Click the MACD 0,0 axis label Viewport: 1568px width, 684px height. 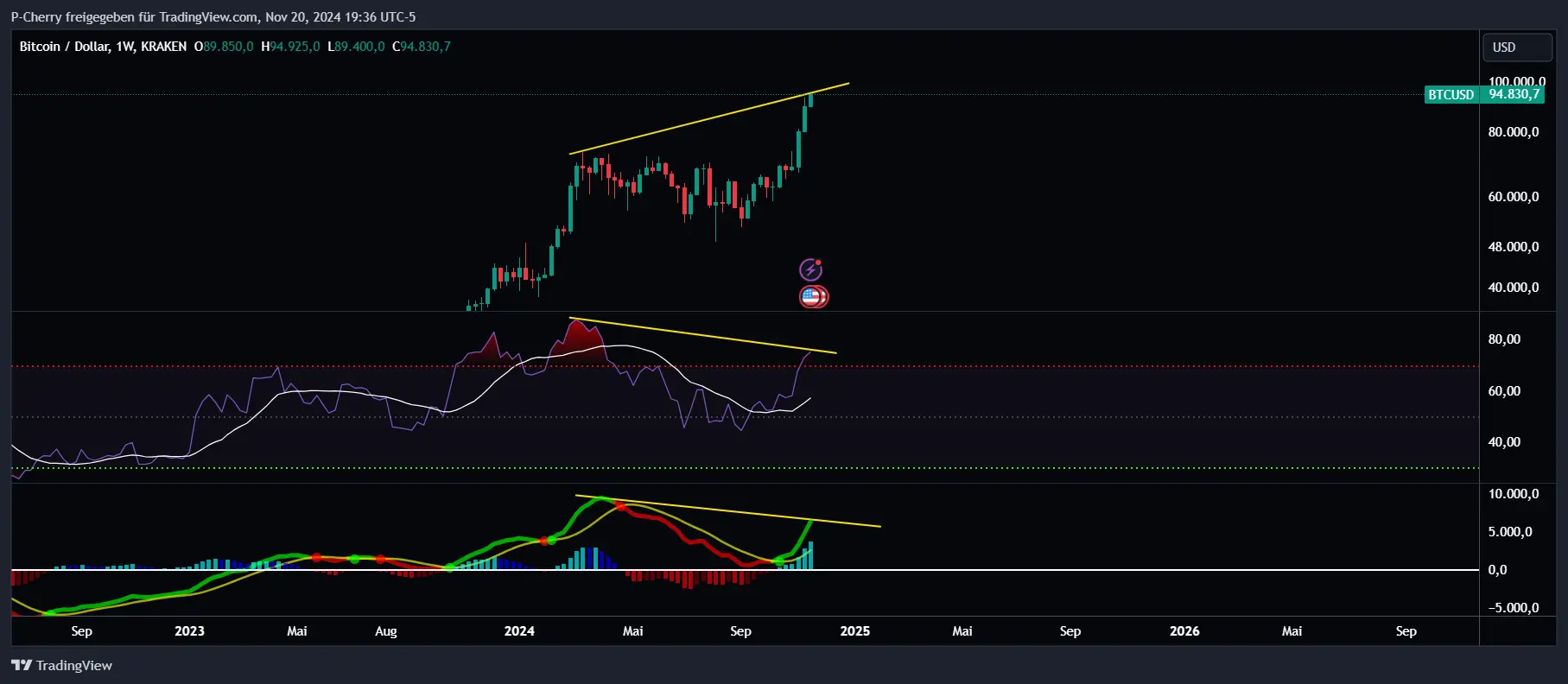click(x=1497, y=570)
